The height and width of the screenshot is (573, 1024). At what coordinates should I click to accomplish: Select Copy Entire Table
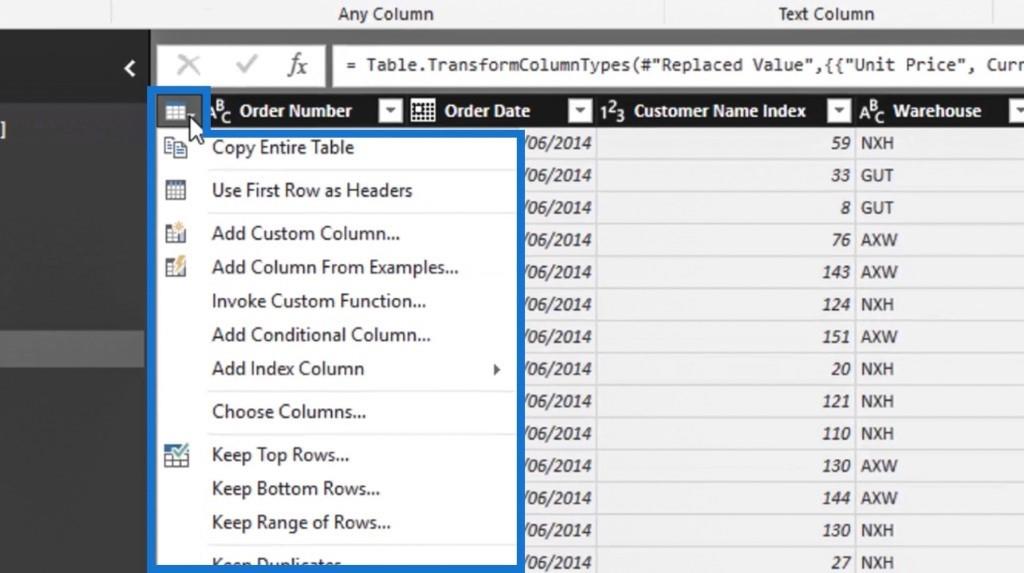[x=283, y=148]
